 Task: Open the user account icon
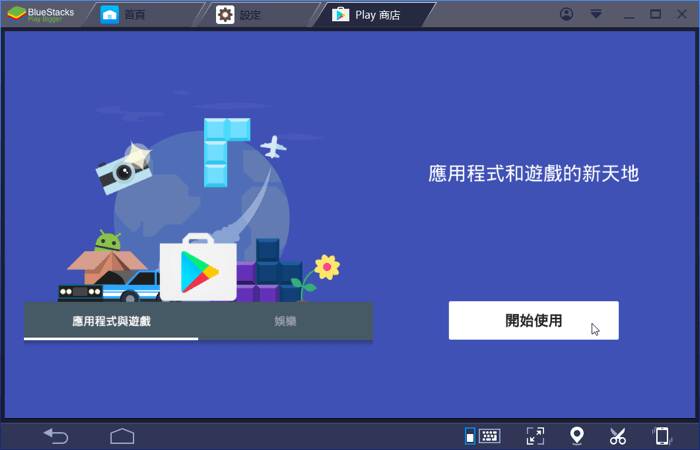click(x=567, y=14)
